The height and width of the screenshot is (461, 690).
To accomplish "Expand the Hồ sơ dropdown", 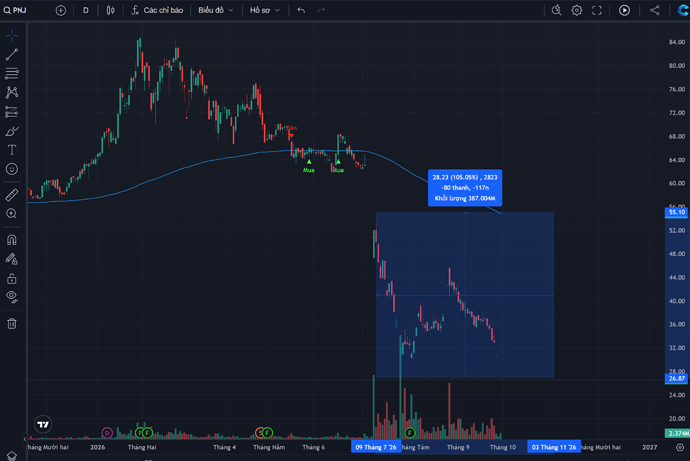I will coord(264,10).
